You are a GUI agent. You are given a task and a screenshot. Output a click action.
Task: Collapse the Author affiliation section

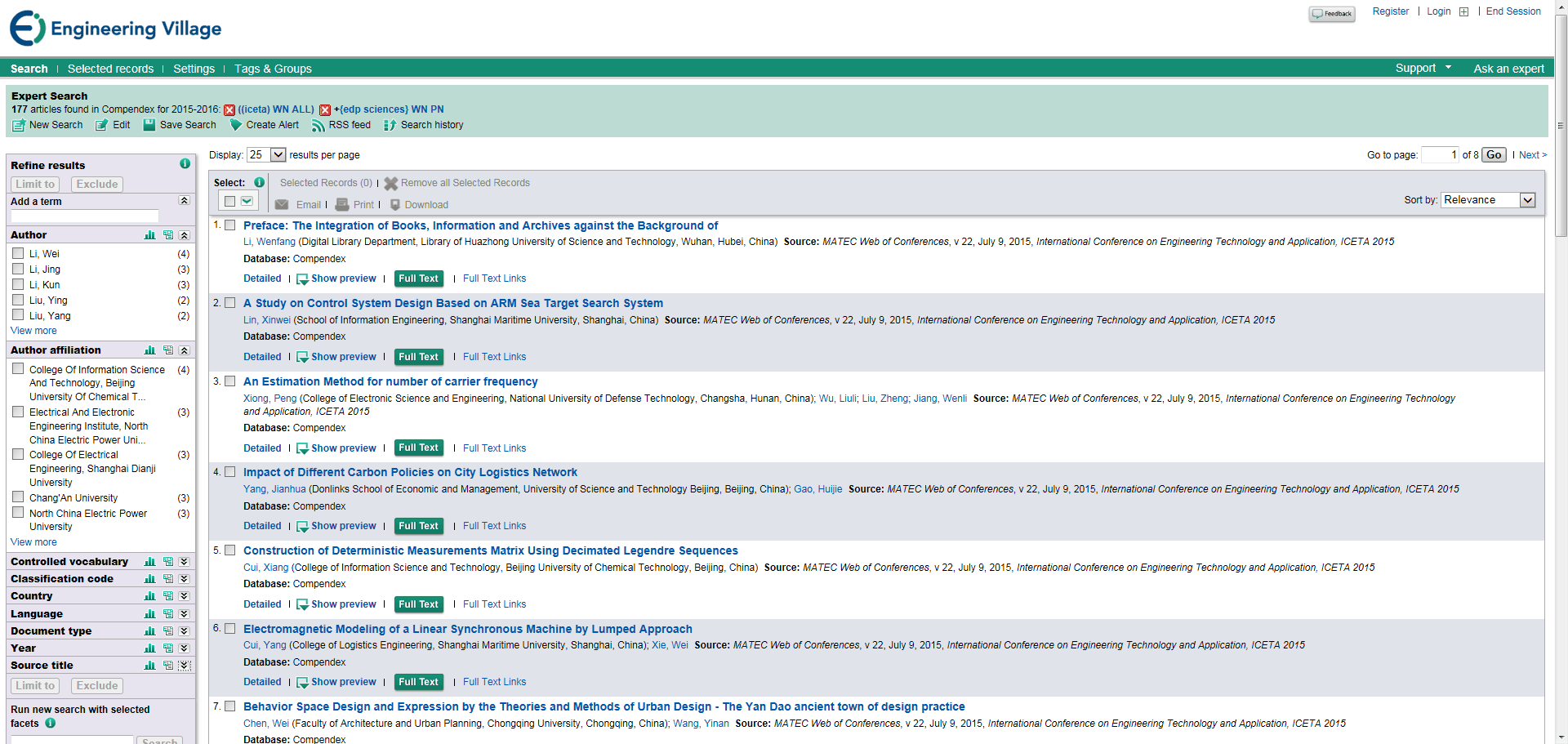pyautogui.click(x=185, y=350)
